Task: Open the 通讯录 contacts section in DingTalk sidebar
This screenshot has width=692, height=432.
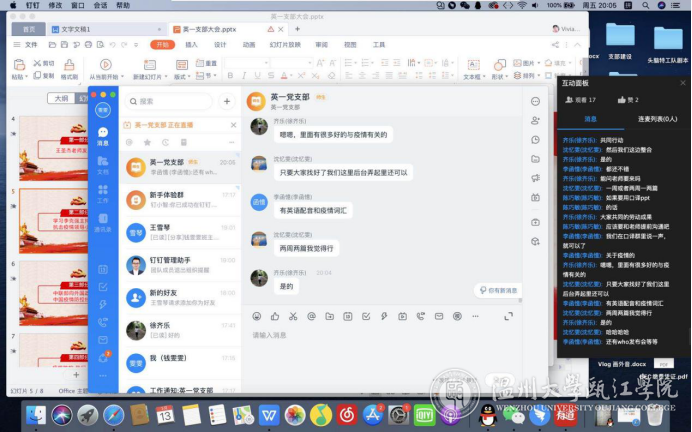Action: [x=103, y=222]
